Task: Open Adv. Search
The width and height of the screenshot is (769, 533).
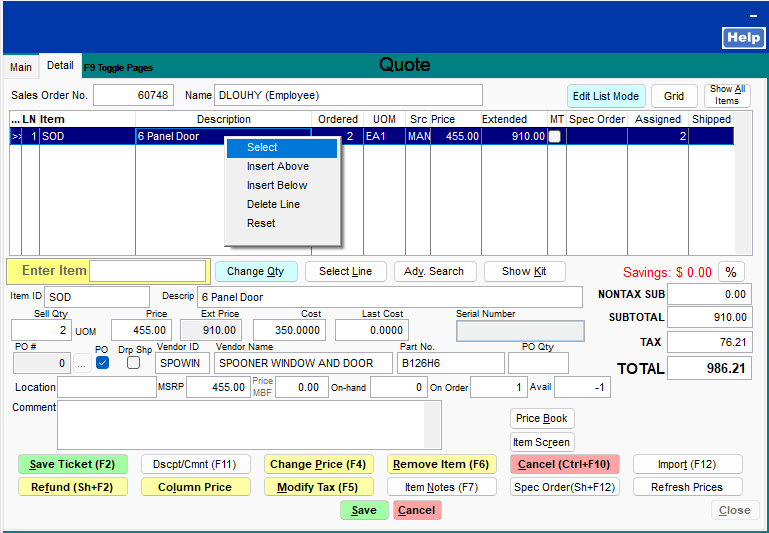Action: coord(434,271)
